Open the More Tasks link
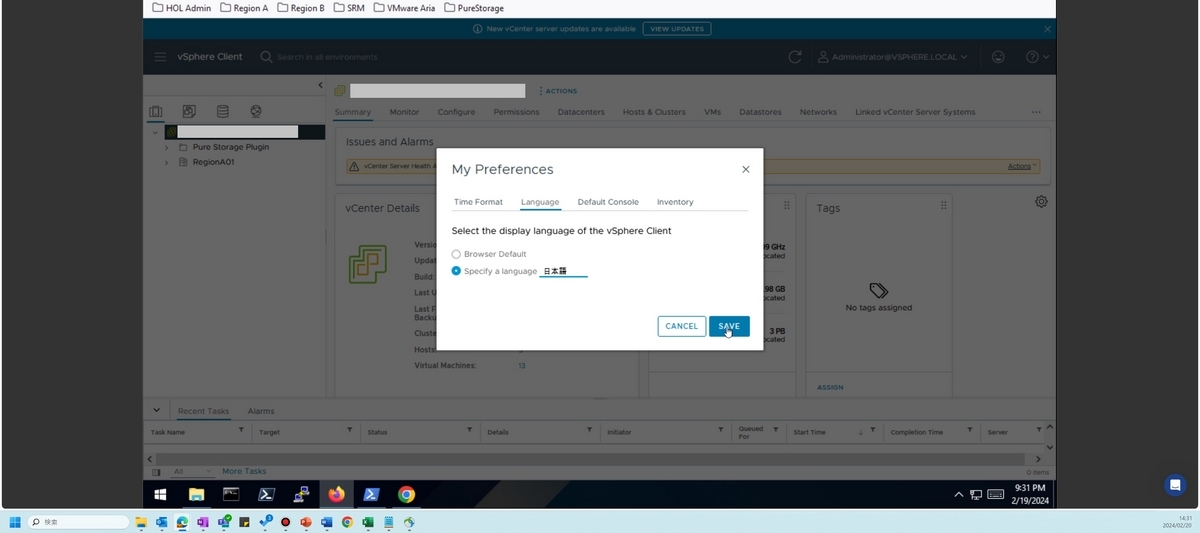This screenshot has height=533, width=1200. tap(244, 471)
